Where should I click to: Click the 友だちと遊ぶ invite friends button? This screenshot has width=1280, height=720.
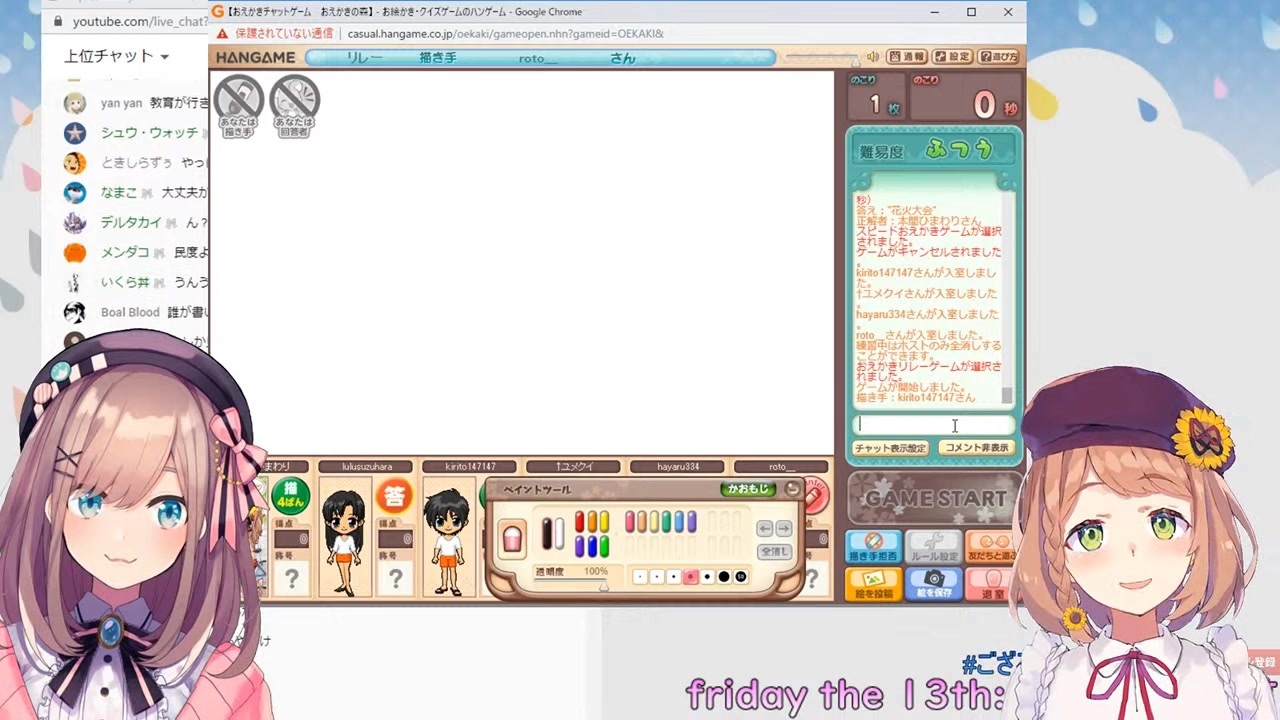992,546
